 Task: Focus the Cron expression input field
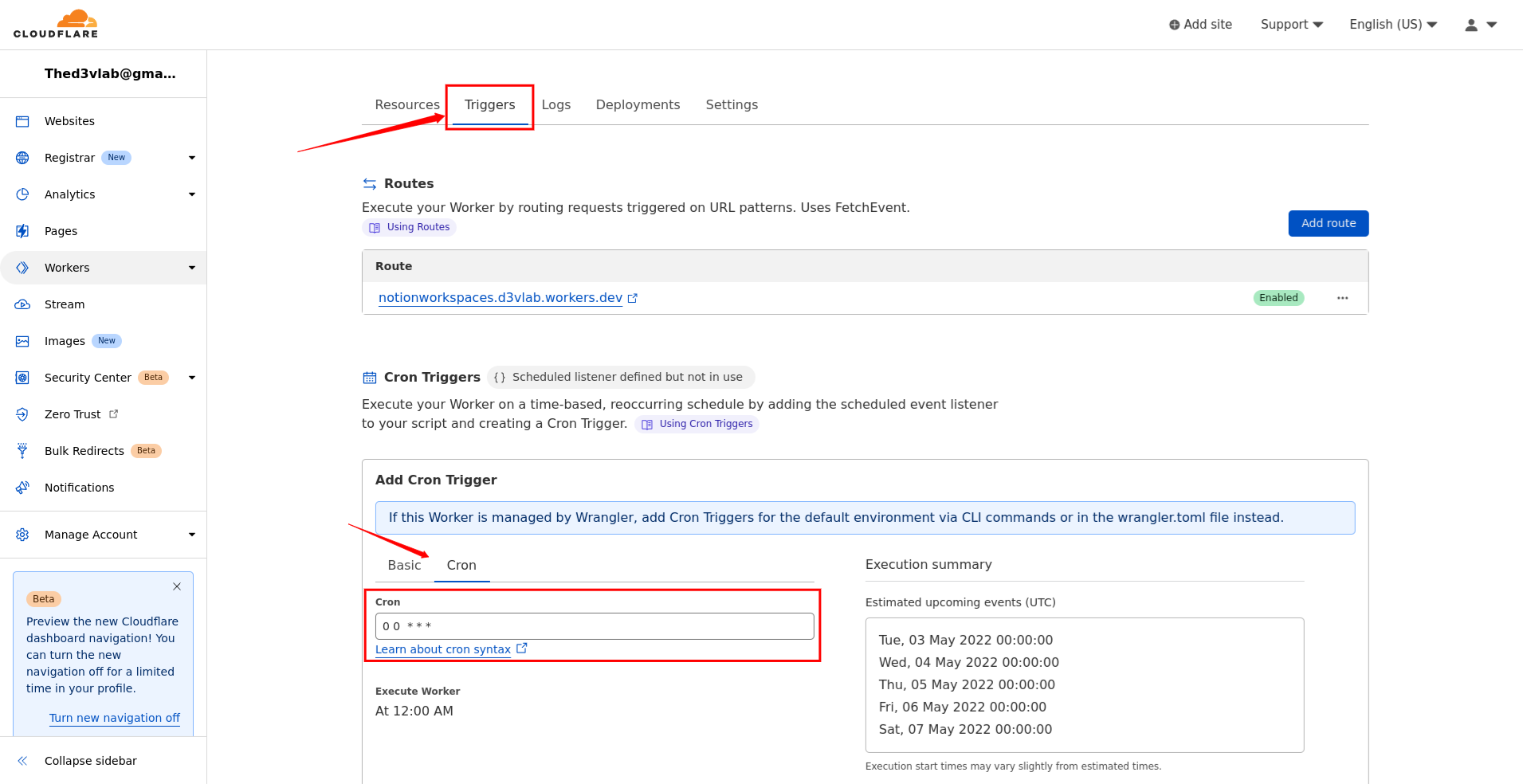point(595,626)
